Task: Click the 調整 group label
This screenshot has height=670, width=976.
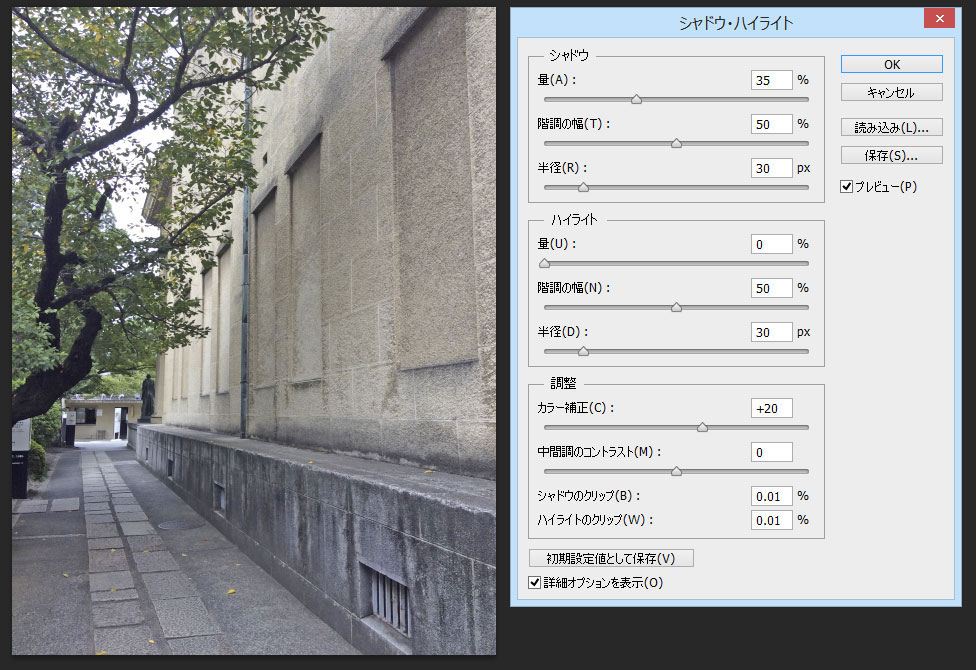Action: [563, 383]
